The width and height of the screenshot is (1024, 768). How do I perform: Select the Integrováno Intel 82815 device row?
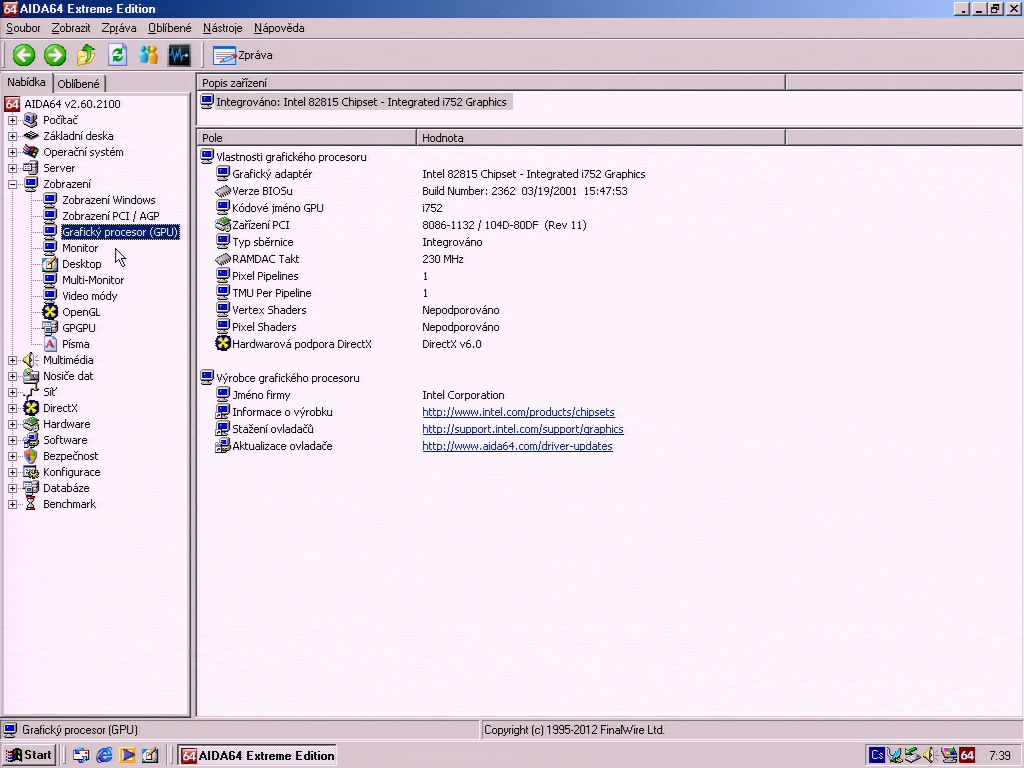tap(356, 102)
